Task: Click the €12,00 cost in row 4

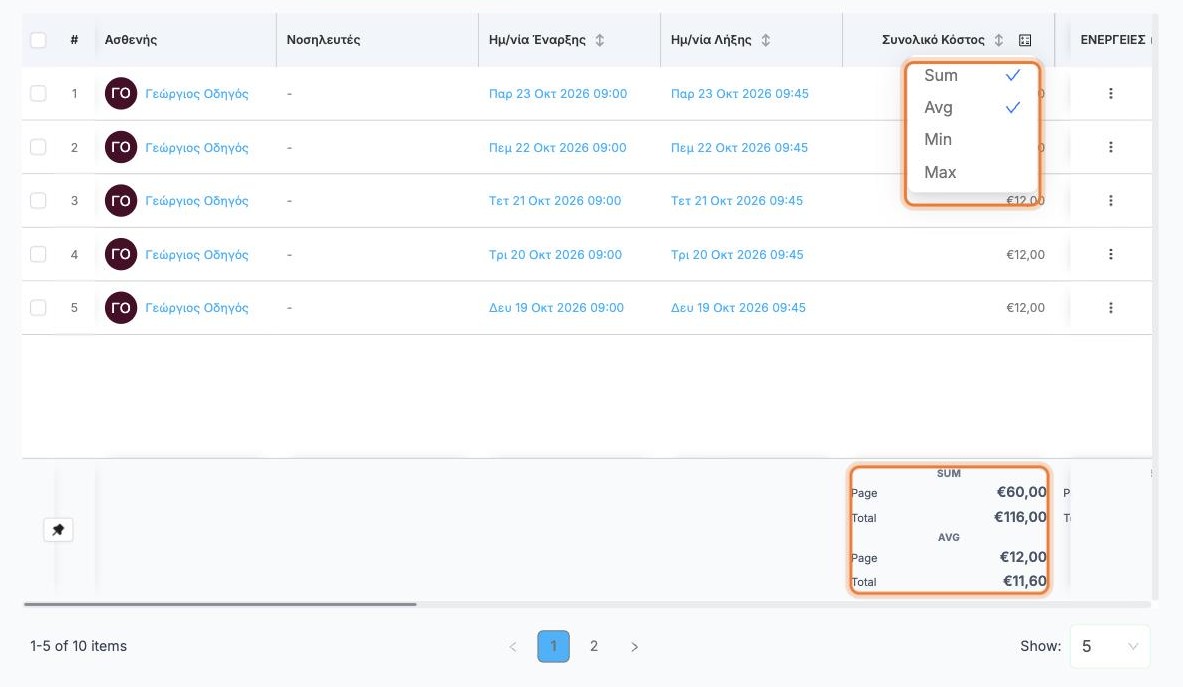Action: click(1025, 254)
